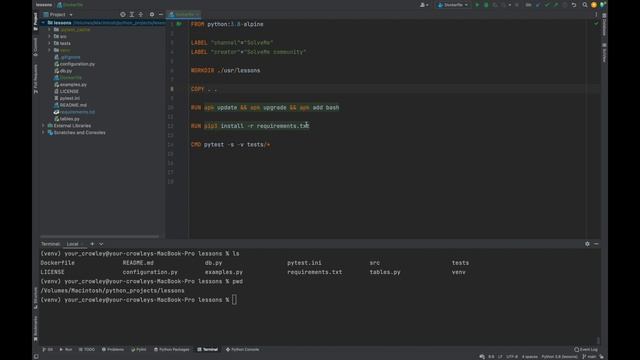Click the Python 3.8 interpreter status widget
Screen dimensions: 640x360
pyautogui.click(x=559, y=357)
